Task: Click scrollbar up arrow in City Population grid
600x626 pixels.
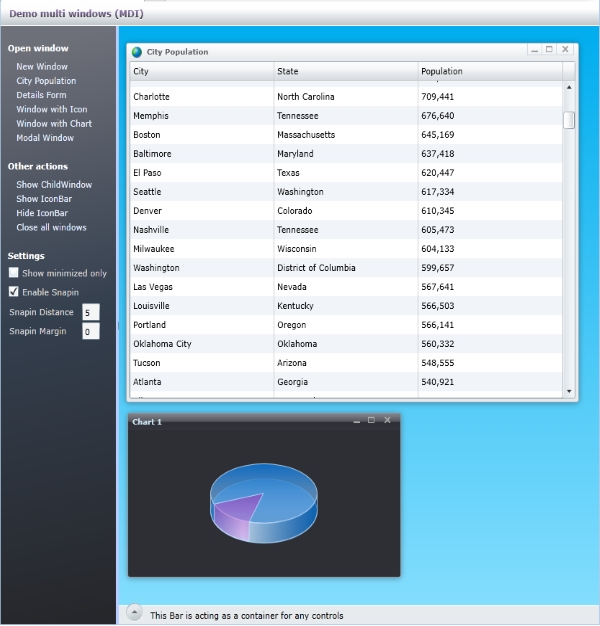Action: point(569,87)
